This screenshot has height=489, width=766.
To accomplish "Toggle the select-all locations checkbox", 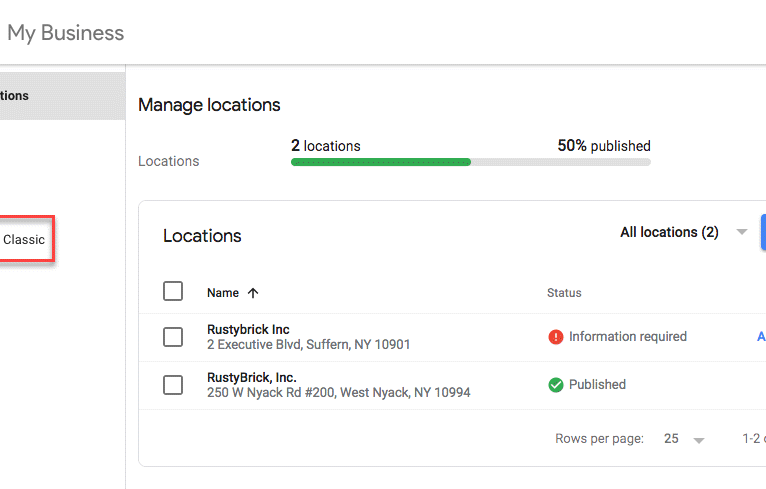I will [173, 291].
